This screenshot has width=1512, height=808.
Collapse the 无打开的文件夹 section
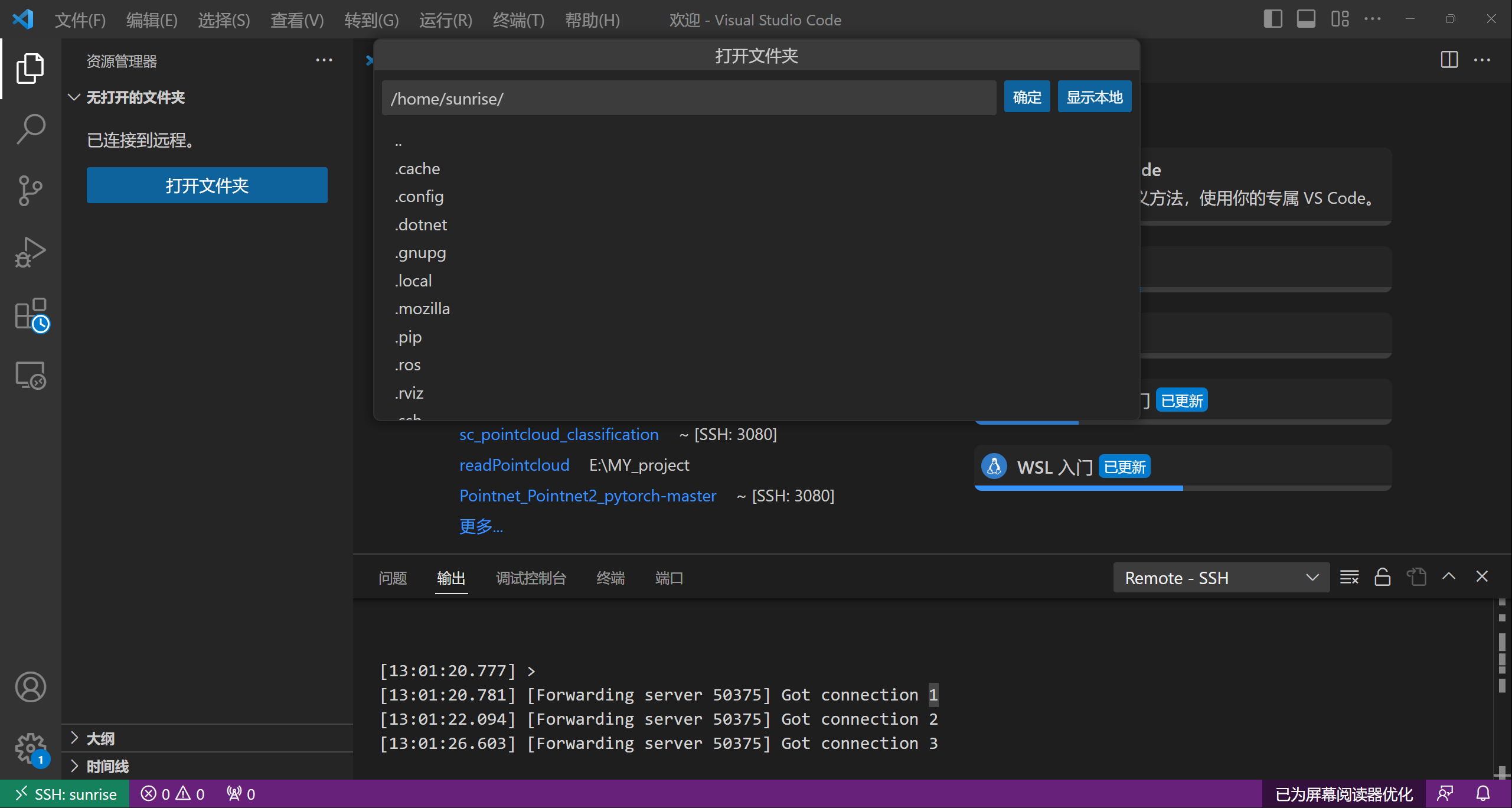[207, 97]
